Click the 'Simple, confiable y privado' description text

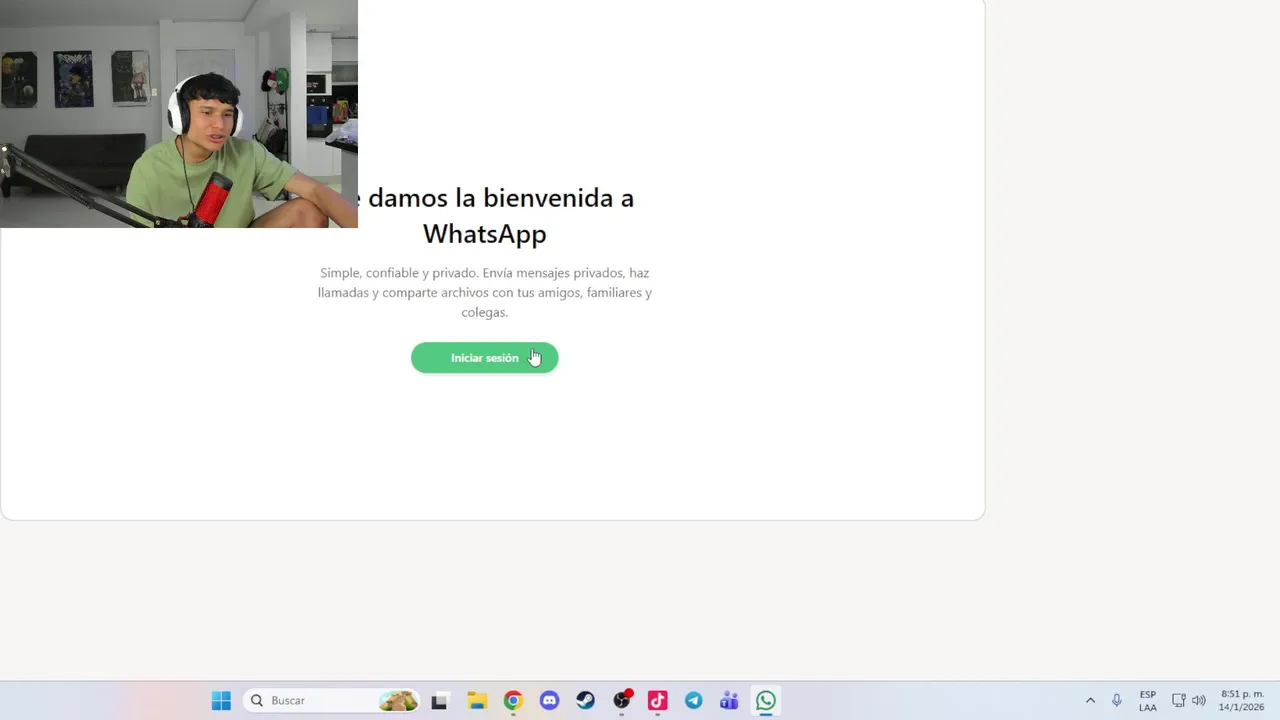[x=485, y=292]
